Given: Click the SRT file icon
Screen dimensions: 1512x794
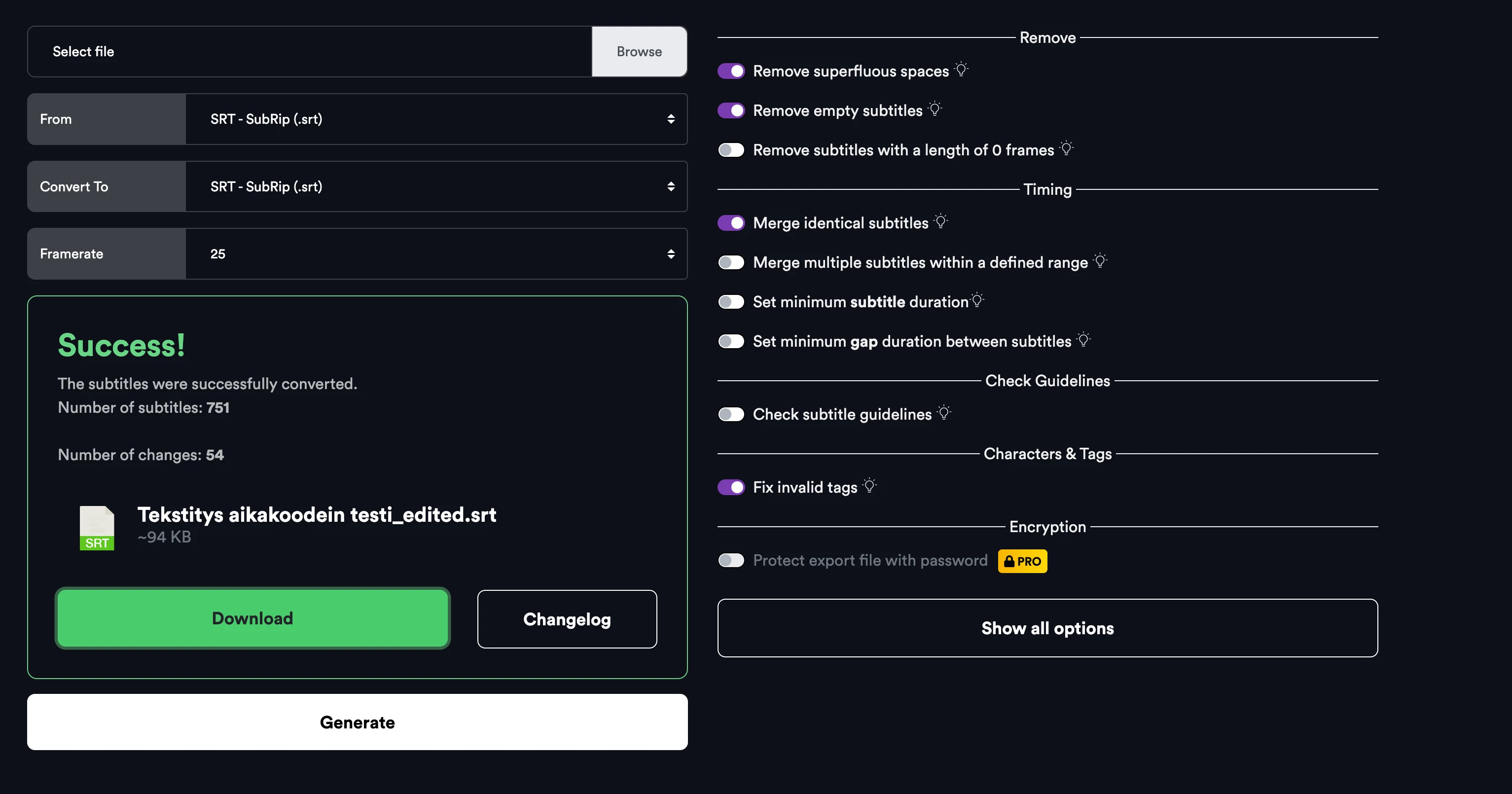Looking at the screenshot, I should point(97,528).
